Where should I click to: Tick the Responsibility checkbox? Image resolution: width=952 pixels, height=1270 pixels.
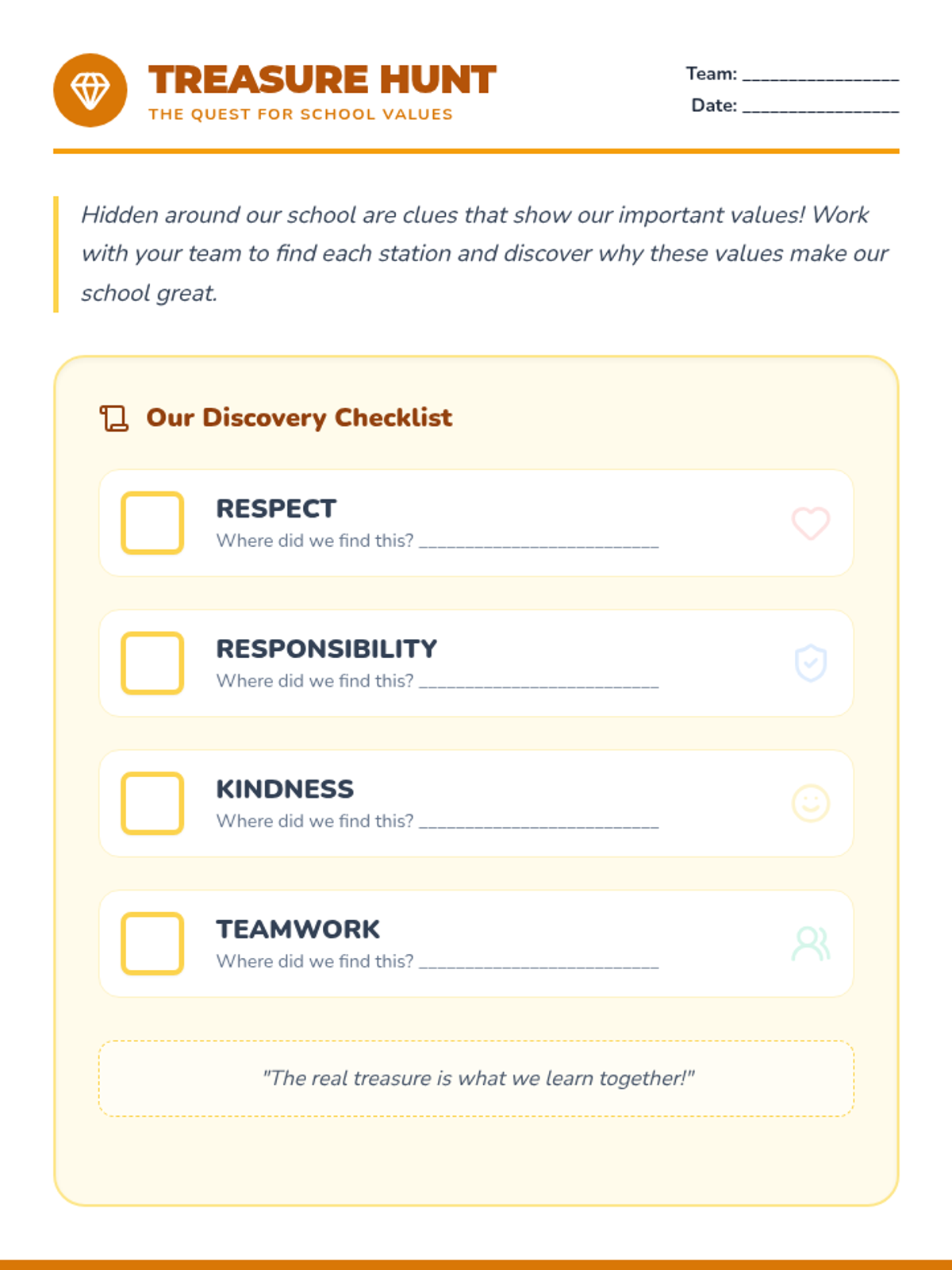(x=152, y=664)
